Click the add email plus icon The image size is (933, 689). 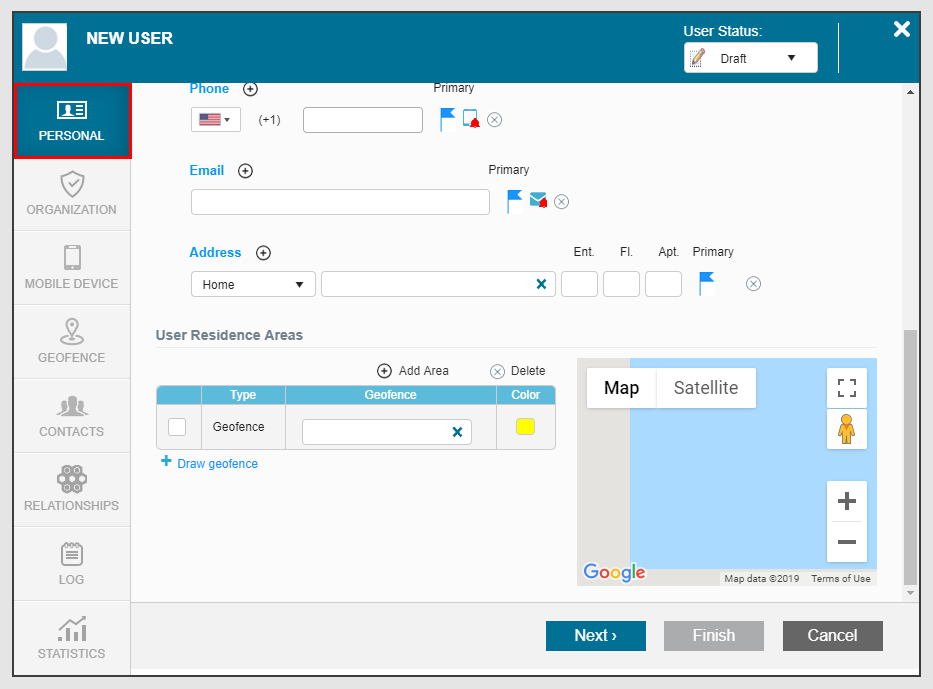[245, 171]
